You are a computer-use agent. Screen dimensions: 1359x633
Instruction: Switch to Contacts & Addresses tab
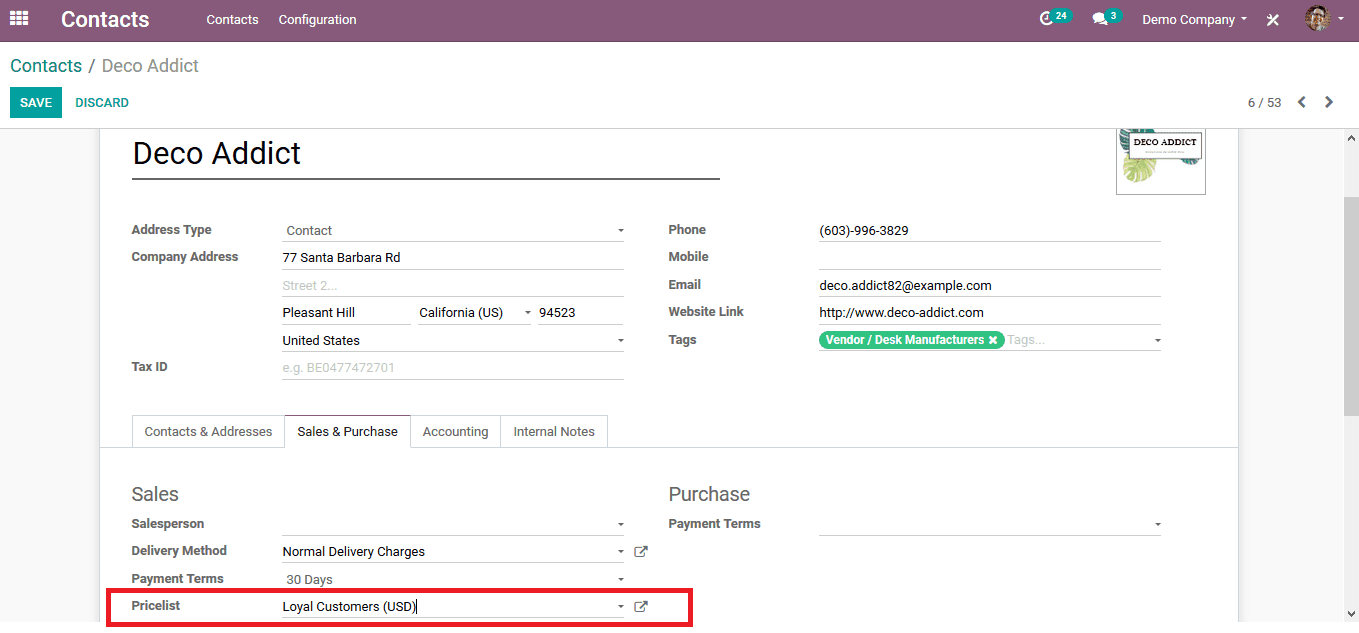click(x=208, y=431)
